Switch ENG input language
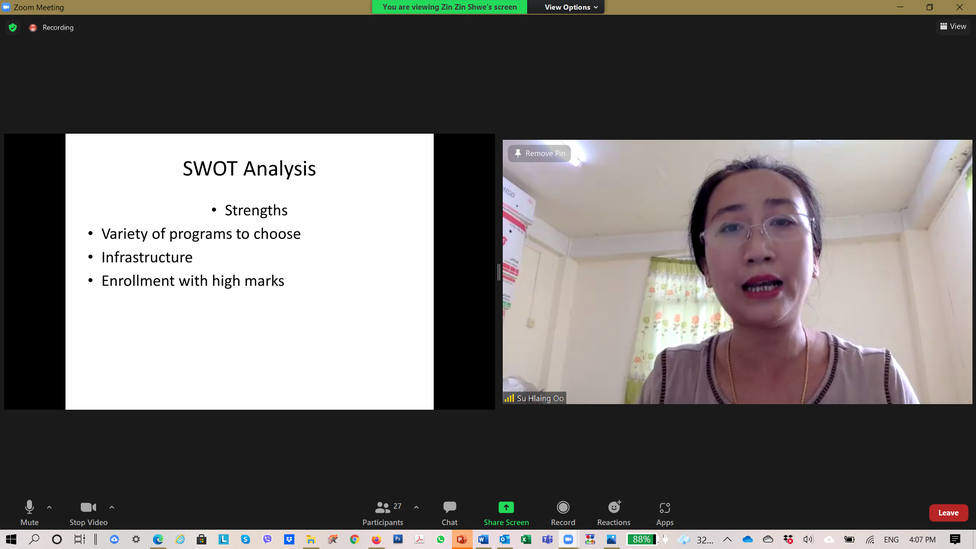Image resolution: width=976 pixels, height=549 pixels. click(891, 540)
